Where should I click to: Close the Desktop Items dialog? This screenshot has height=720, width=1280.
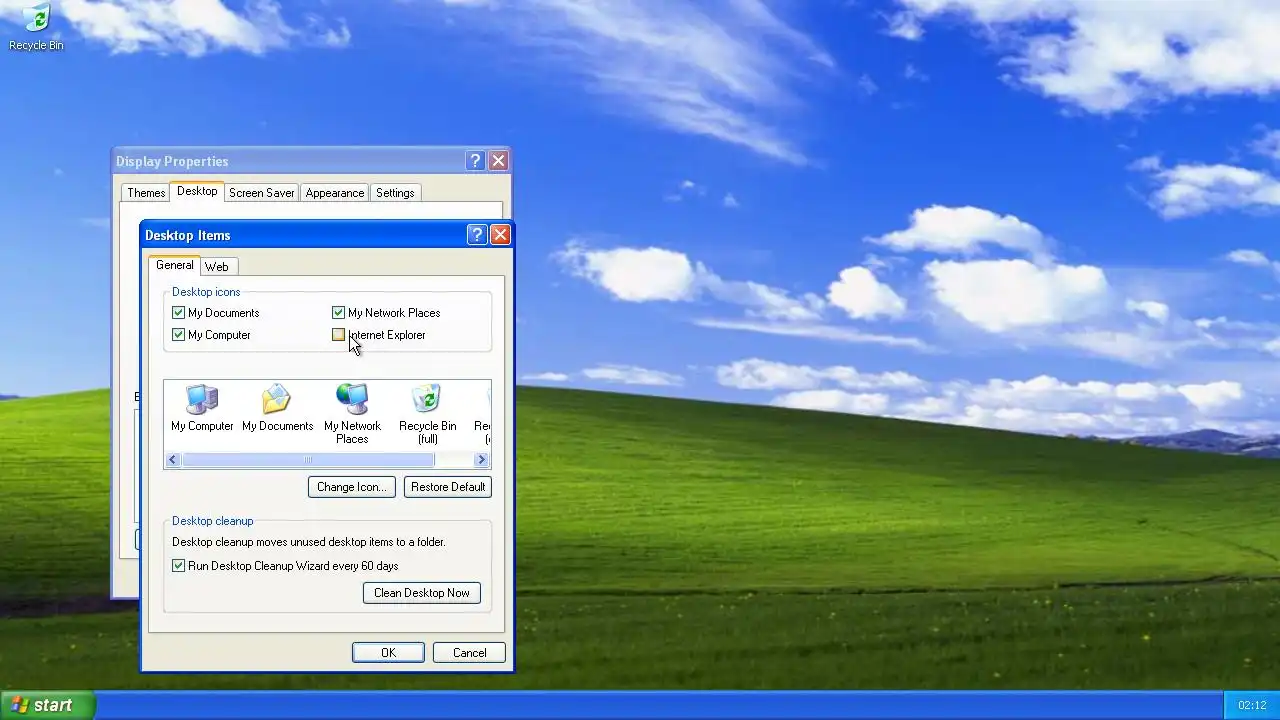(500, 235)
